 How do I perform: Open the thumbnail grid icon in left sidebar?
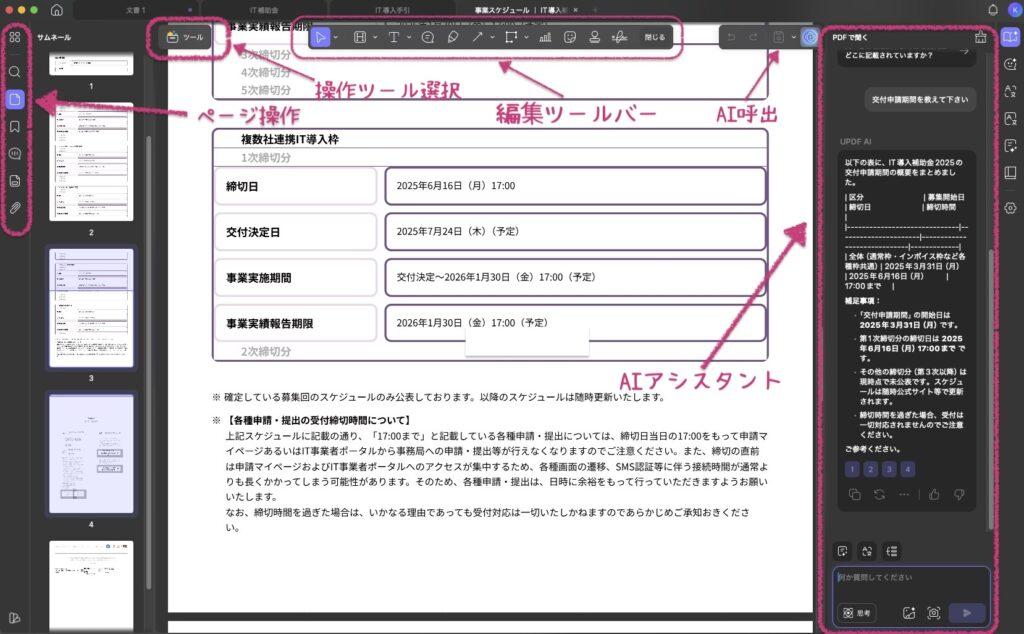pyautogui.click(x=14, y=37)
